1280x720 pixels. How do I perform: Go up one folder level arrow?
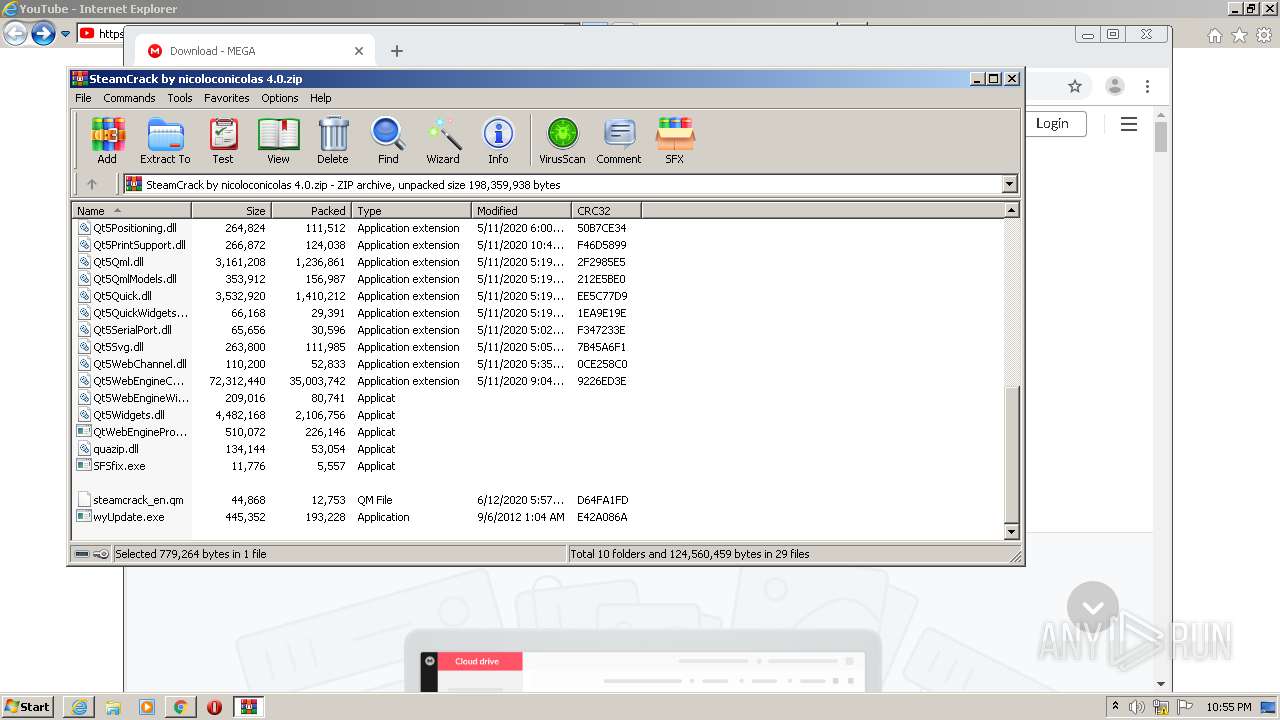point(92,184)
